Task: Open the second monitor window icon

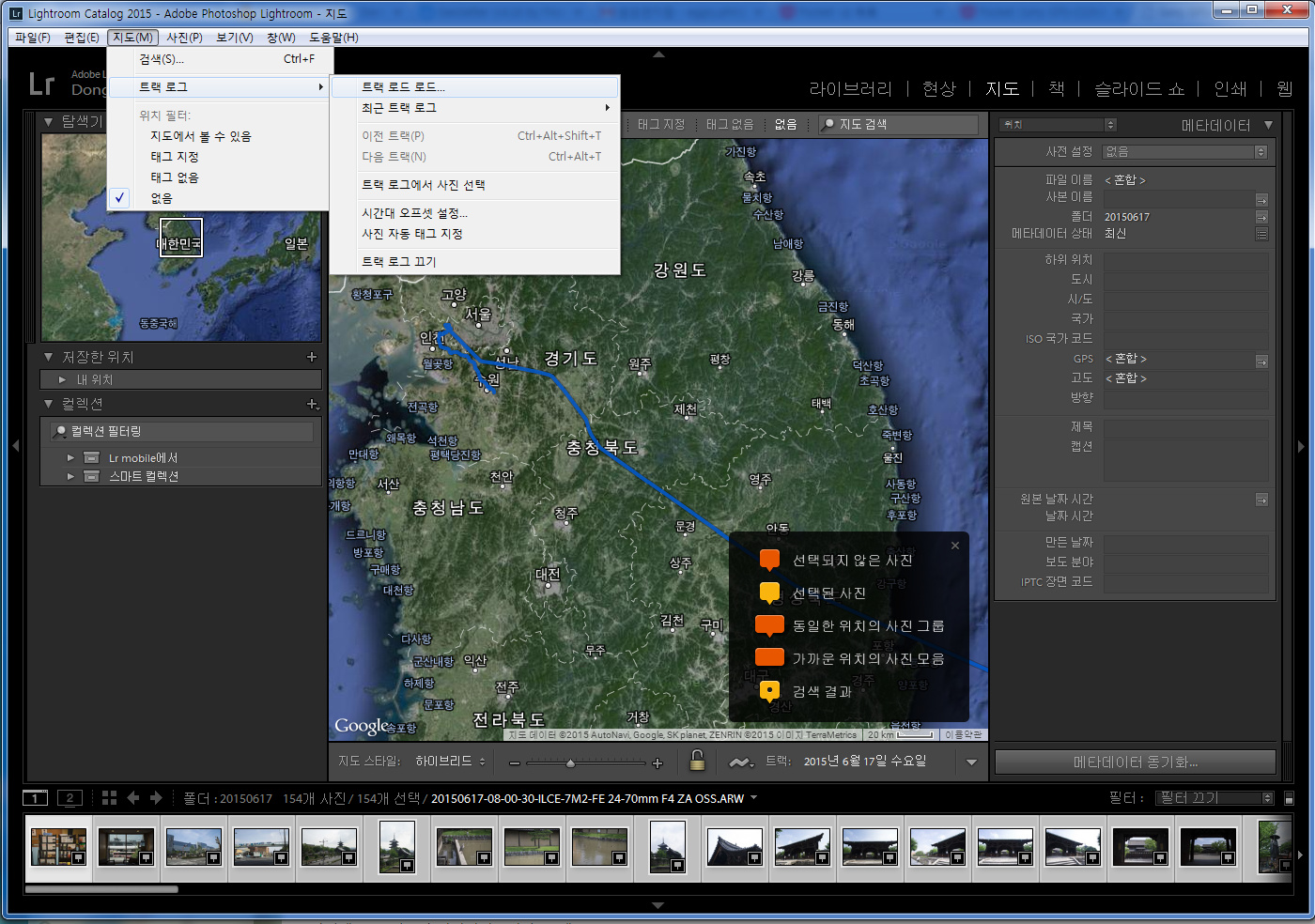Action: [x=70, y=798]
